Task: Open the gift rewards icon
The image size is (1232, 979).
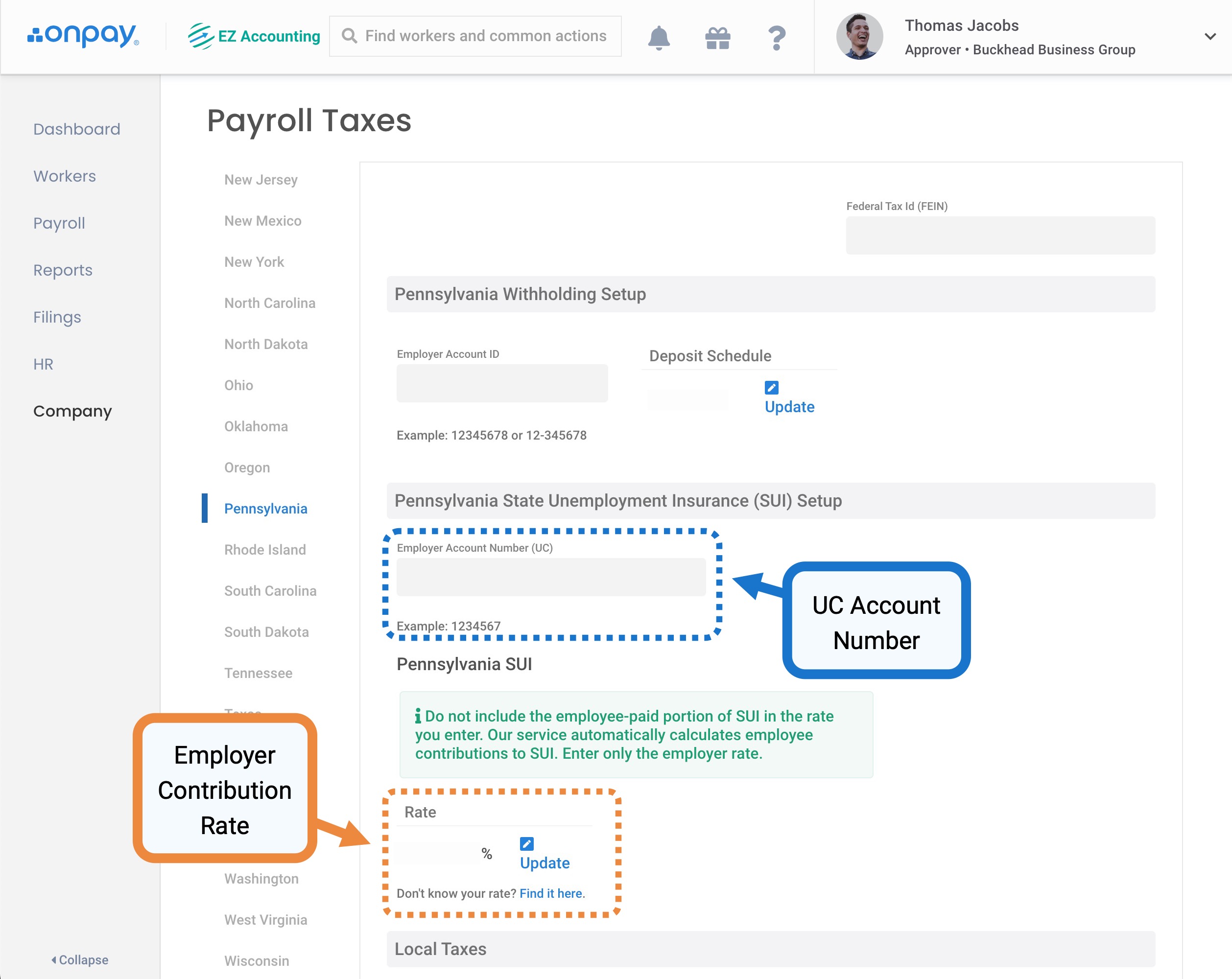Action: 717,38
